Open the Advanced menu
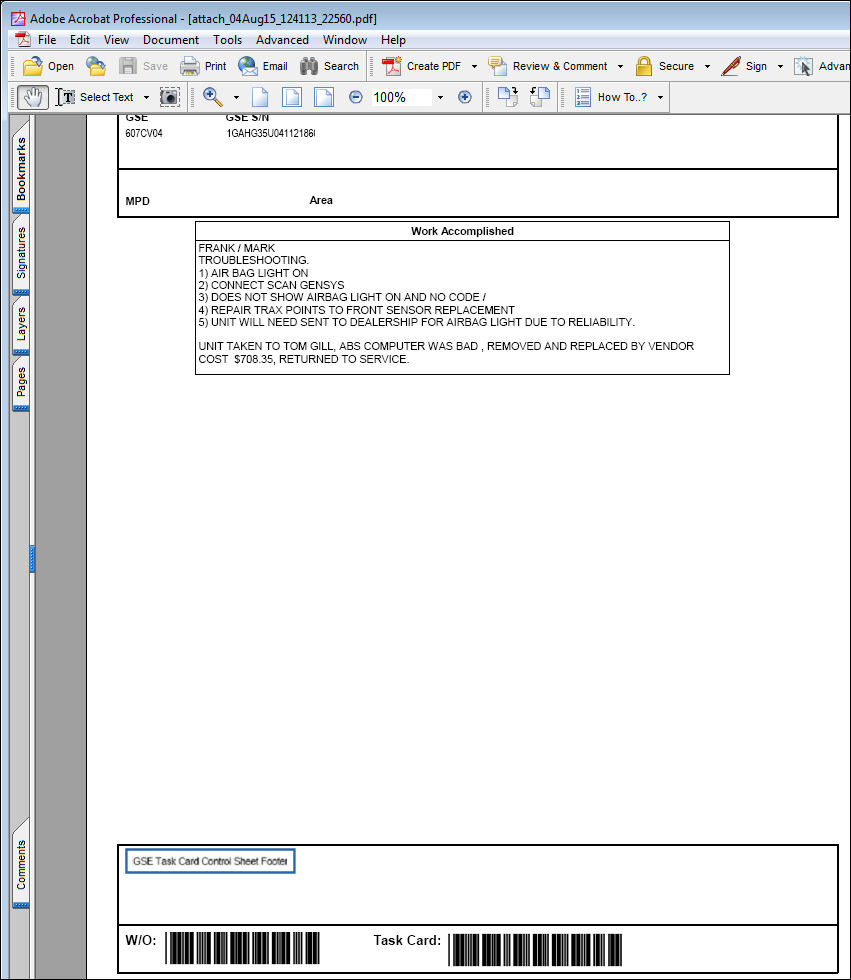The height and width of the screenshot is (980, 851). (282, 40)
